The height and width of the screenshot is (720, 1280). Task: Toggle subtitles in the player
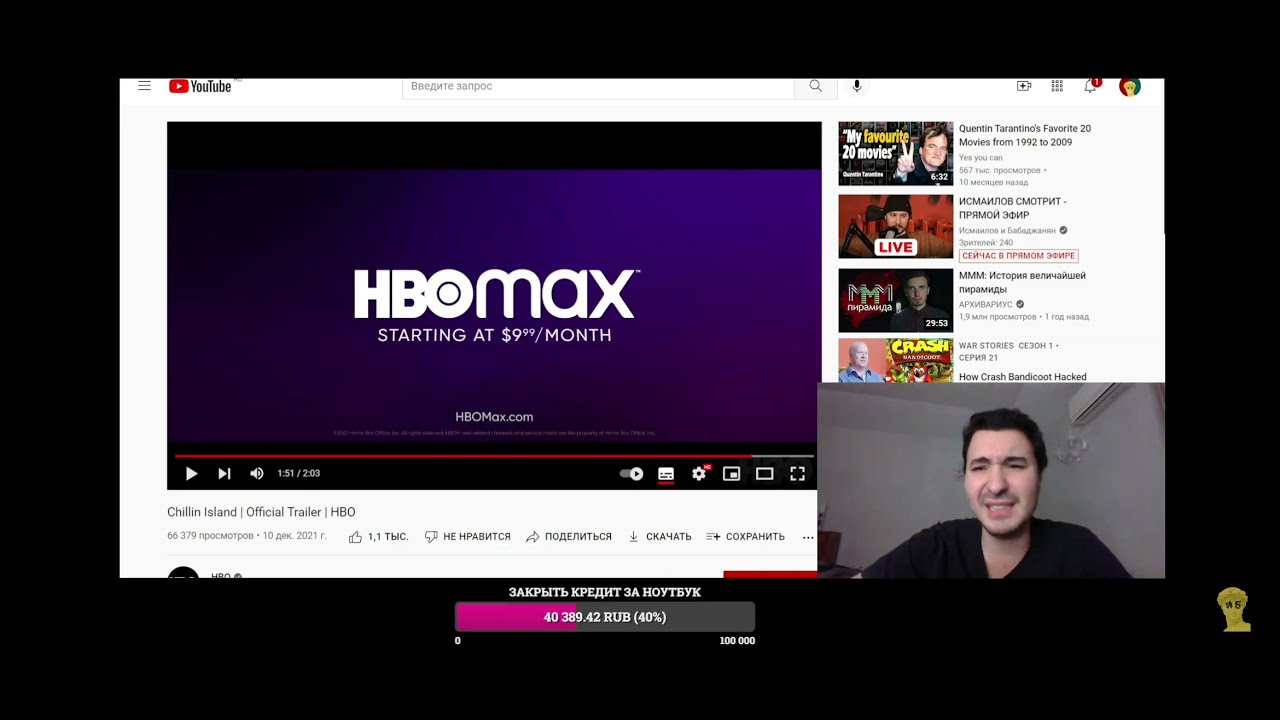(x=666, y=474)
